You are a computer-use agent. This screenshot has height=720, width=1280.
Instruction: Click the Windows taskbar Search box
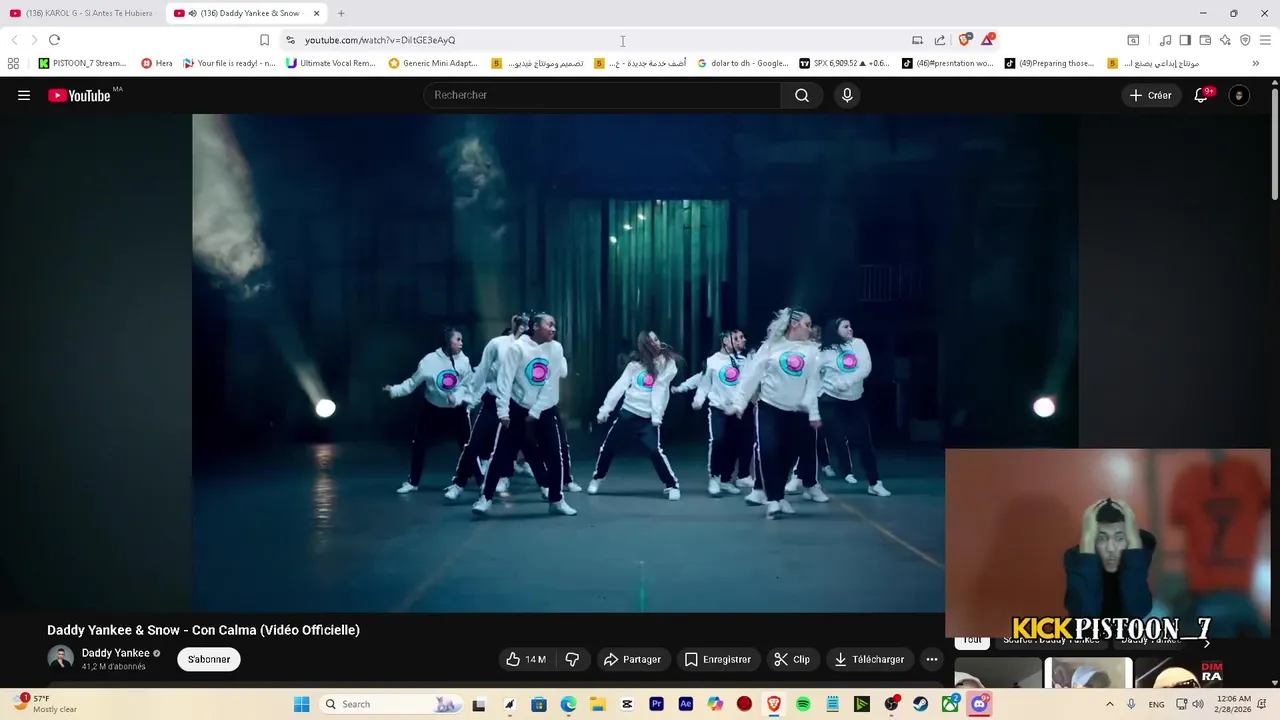[391, 704]
